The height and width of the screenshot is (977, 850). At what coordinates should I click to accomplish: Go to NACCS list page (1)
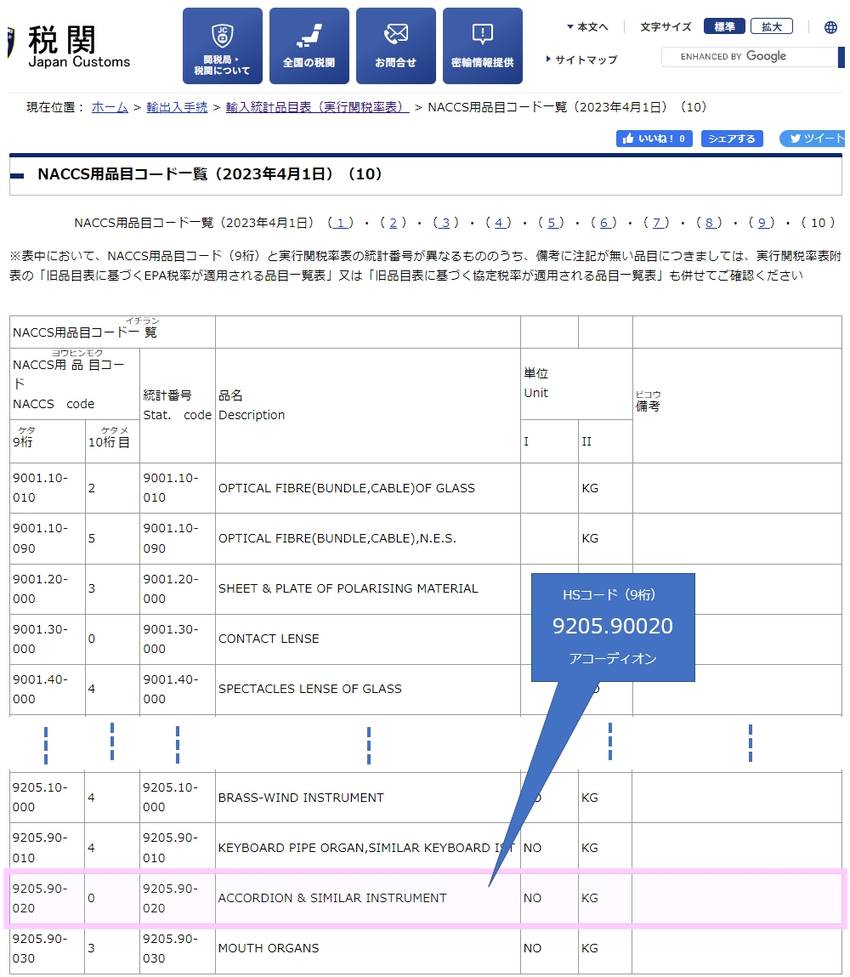click(340, 222)
